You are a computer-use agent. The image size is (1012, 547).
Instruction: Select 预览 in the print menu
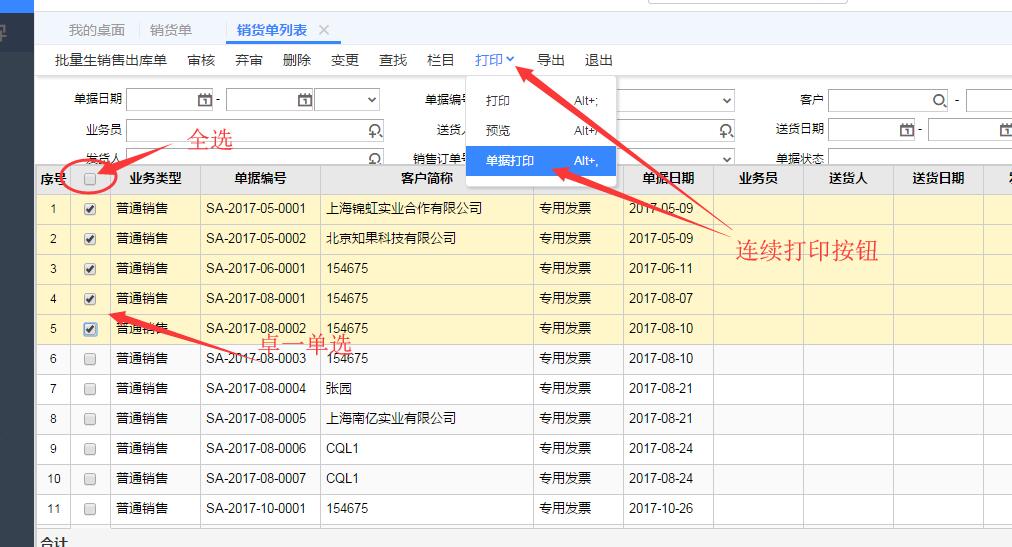[x=498, y=131]
